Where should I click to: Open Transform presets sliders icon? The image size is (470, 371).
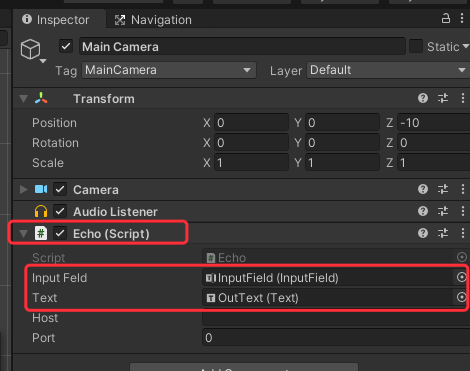coord(443,98)
